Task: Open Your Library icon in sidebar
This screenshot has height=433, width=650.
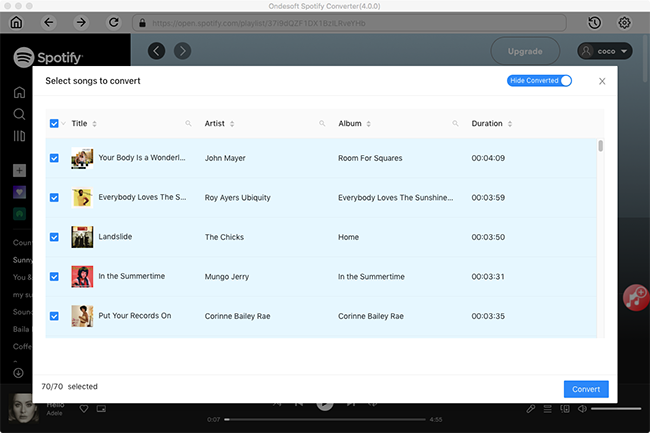Action: 19,136
